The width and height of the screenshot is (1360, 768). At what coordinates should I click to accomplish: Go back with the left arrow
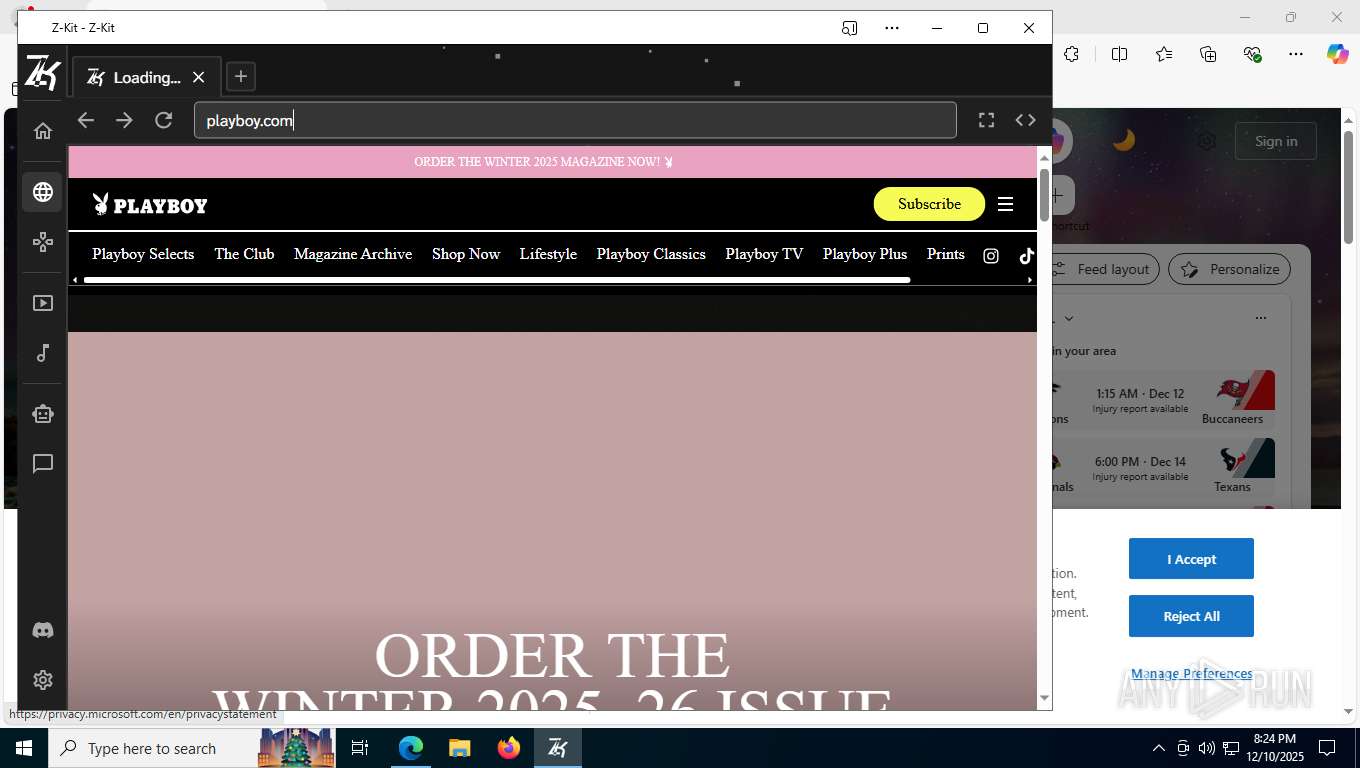[86, 120]
